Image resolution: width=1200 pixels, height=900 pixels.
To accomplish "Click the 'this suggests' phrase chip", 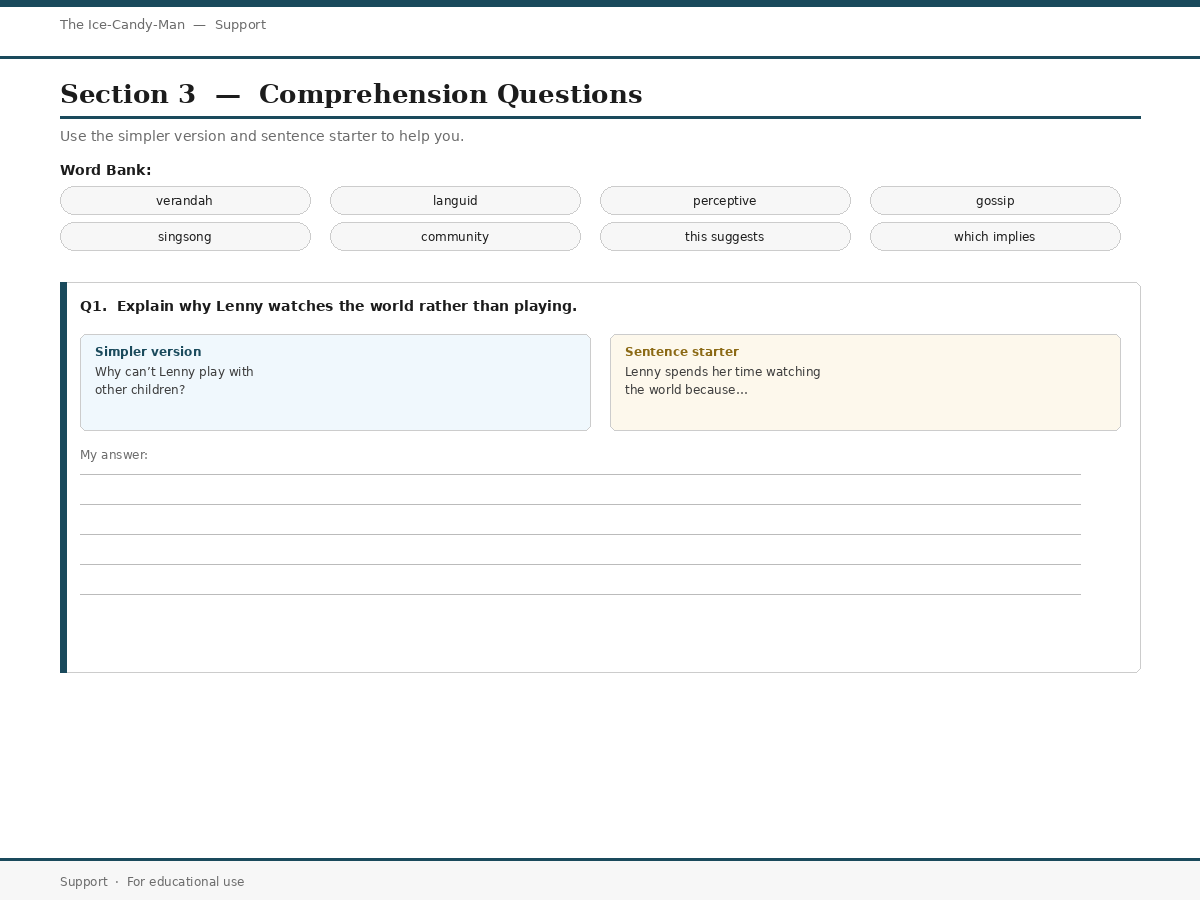I will (725, 237).
